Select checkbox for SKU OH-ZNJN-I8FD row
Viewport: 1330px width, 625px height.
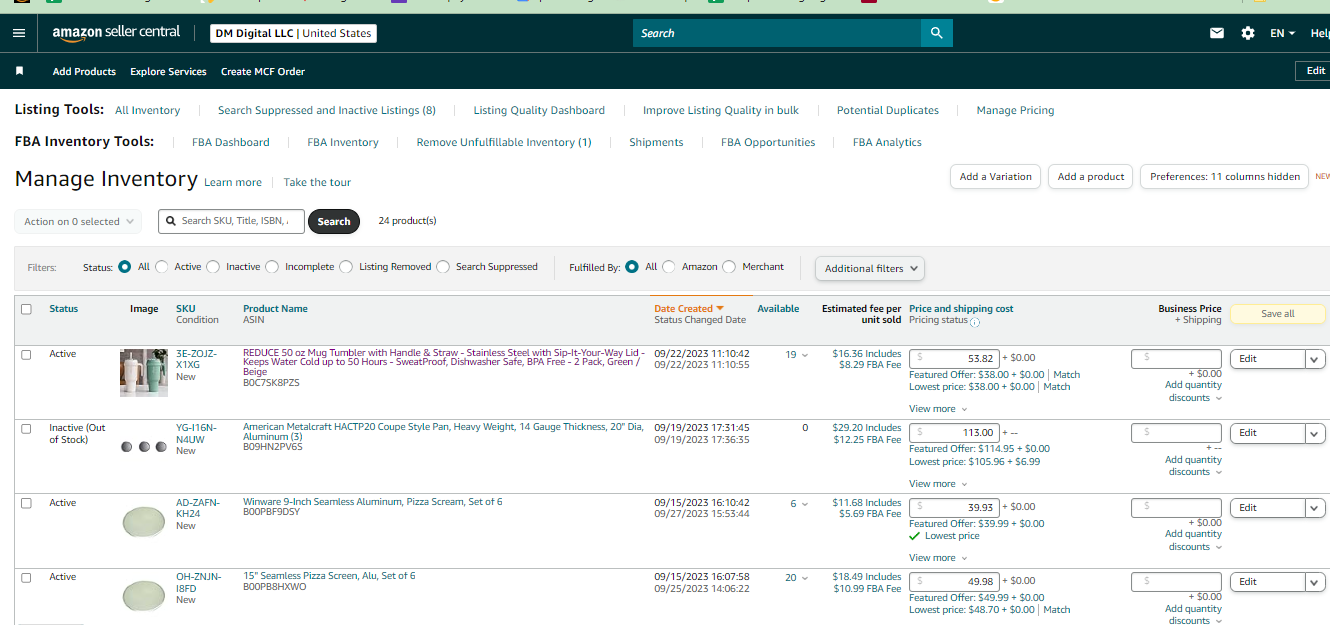(x=26, y=578)
